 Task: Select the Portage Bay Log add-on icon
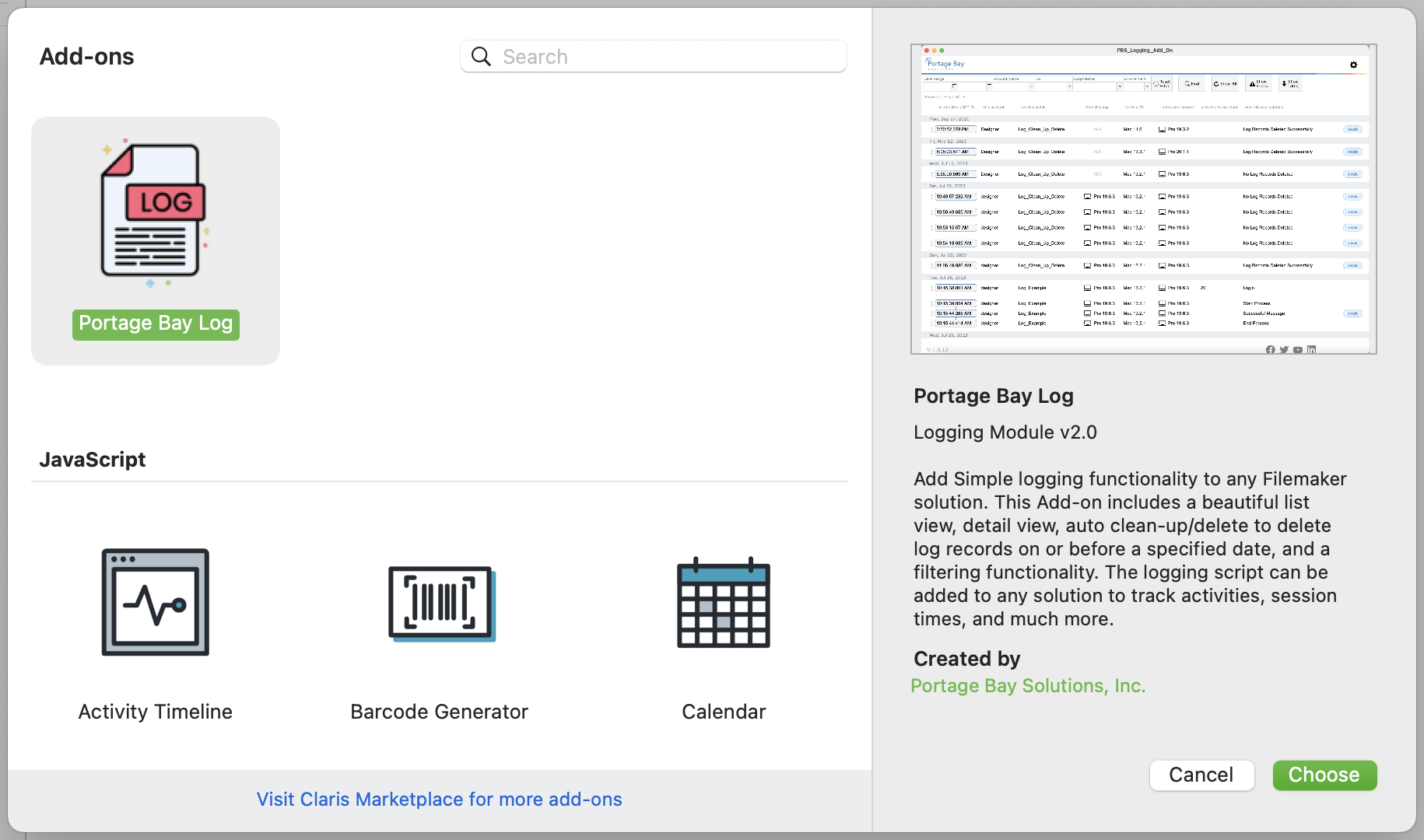[x=155, y=213]
